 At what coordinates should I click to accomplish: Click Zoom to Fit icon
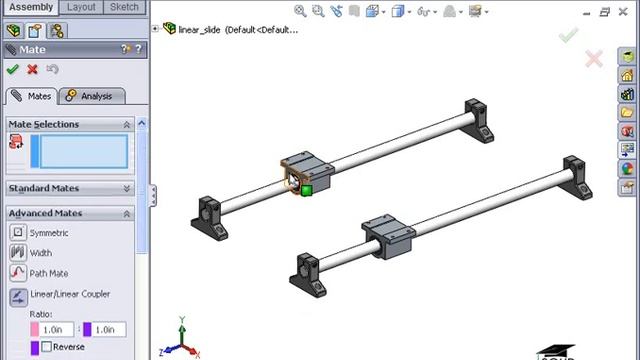click(300, 11)
